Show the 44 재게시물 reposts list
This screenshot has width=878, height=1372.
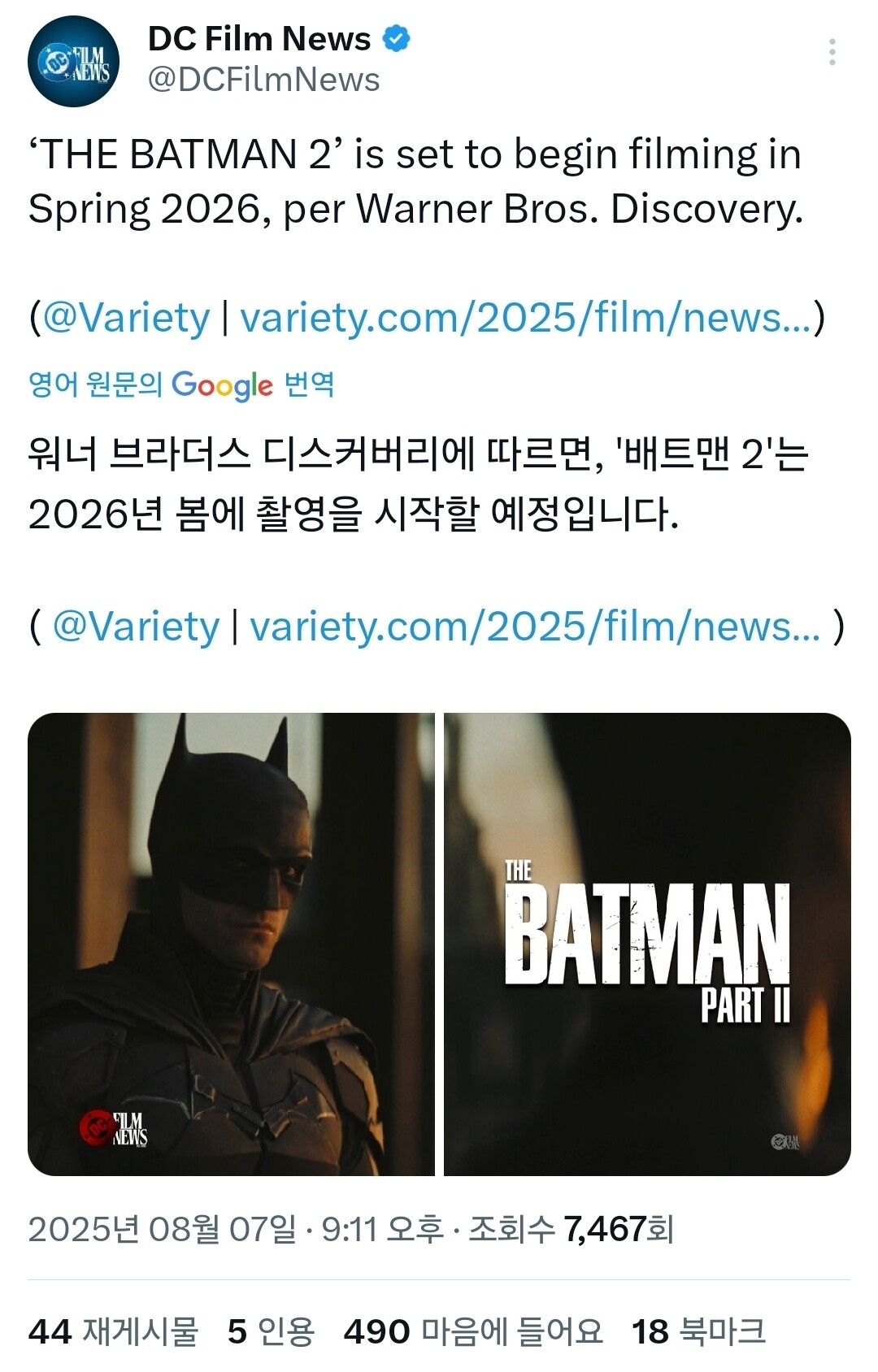pyautogui.click(x=113, y=1331)
